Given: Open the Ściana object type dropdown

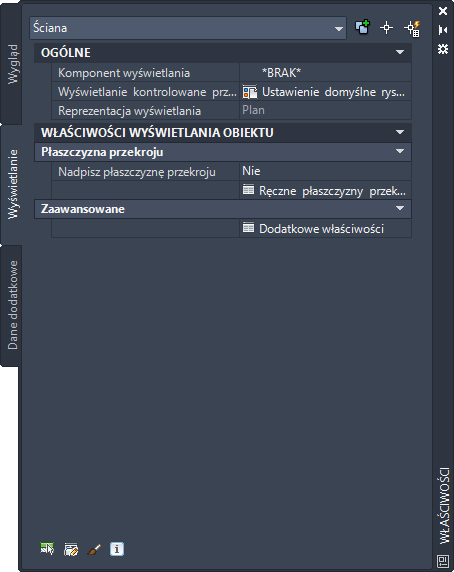Looking at the screenshot, I should pyautogui.click(x=188, y=28).
